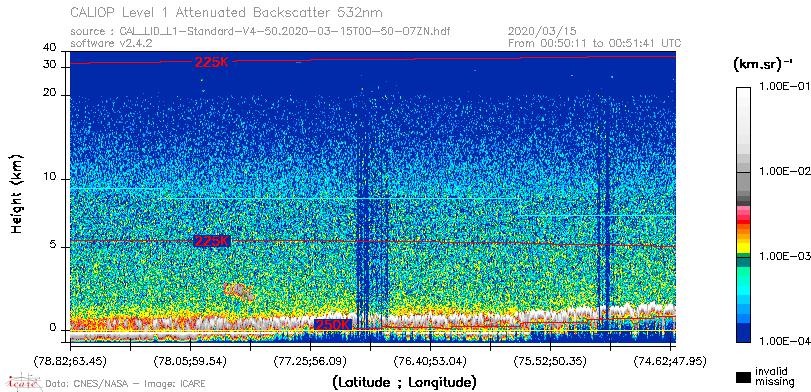The width and height of the screenshot is (811, 392).
Task: Click the y-axis tick label '0'
Action: point(53,328)
